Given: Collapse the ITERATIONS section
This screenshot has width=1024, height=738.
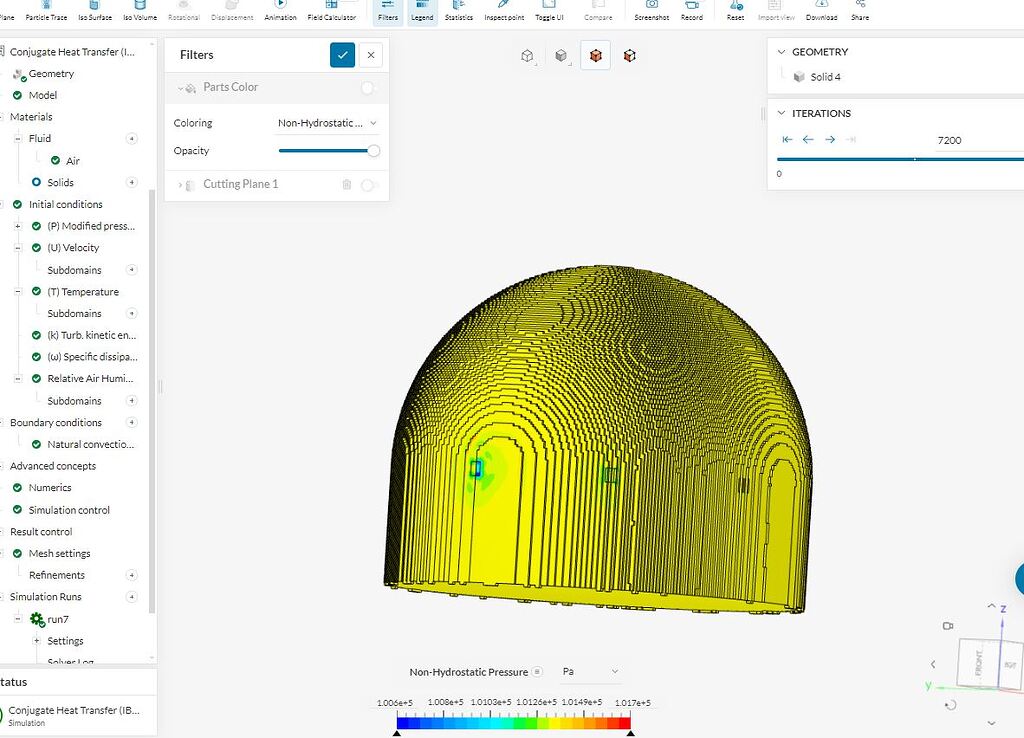Looking at the screenshot, I should 781,113.
